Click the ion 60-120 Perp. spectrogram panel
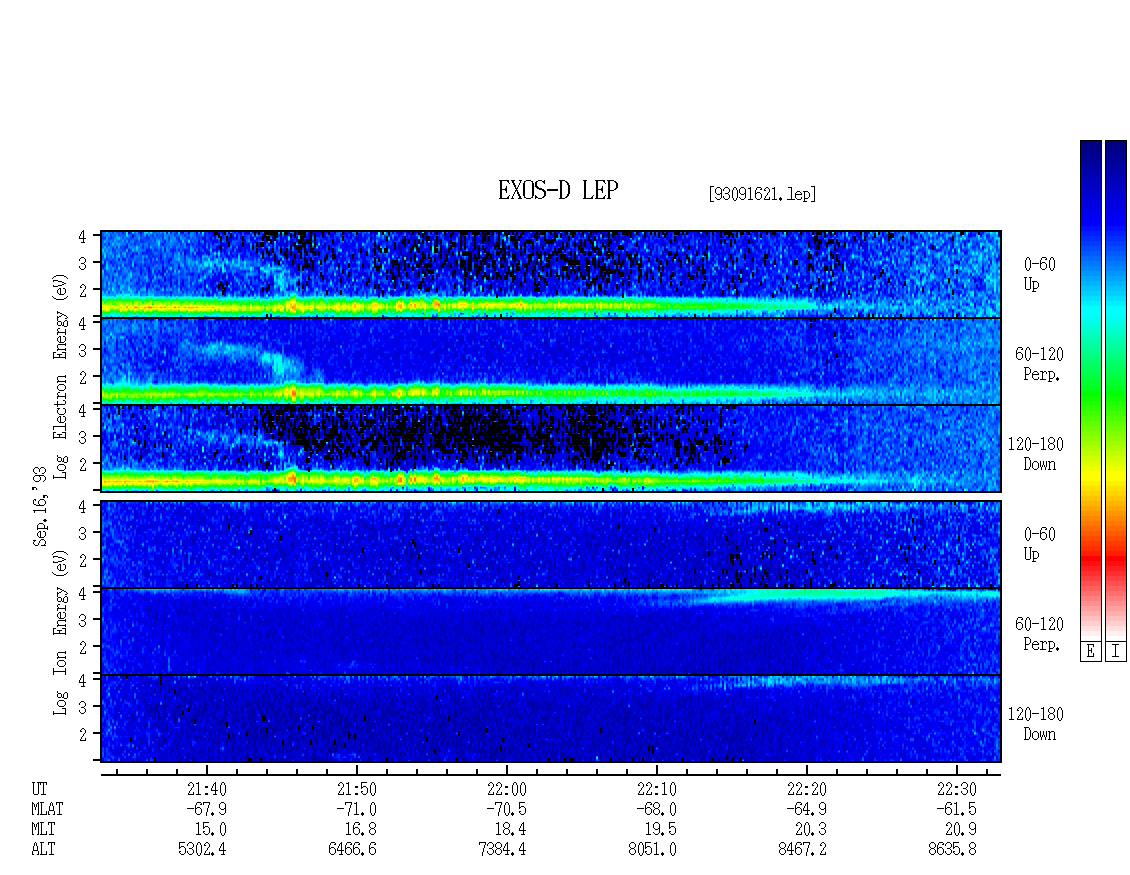The height and width of the screenshot is (875, 1130). click(x=551, y=631)
